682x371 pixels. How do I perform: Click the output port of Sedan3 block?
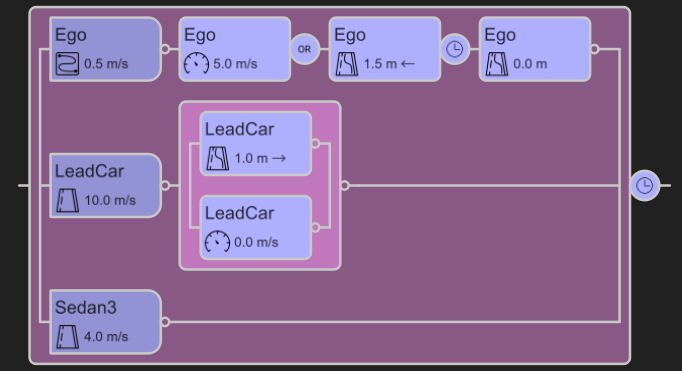[x=165, y=322]
